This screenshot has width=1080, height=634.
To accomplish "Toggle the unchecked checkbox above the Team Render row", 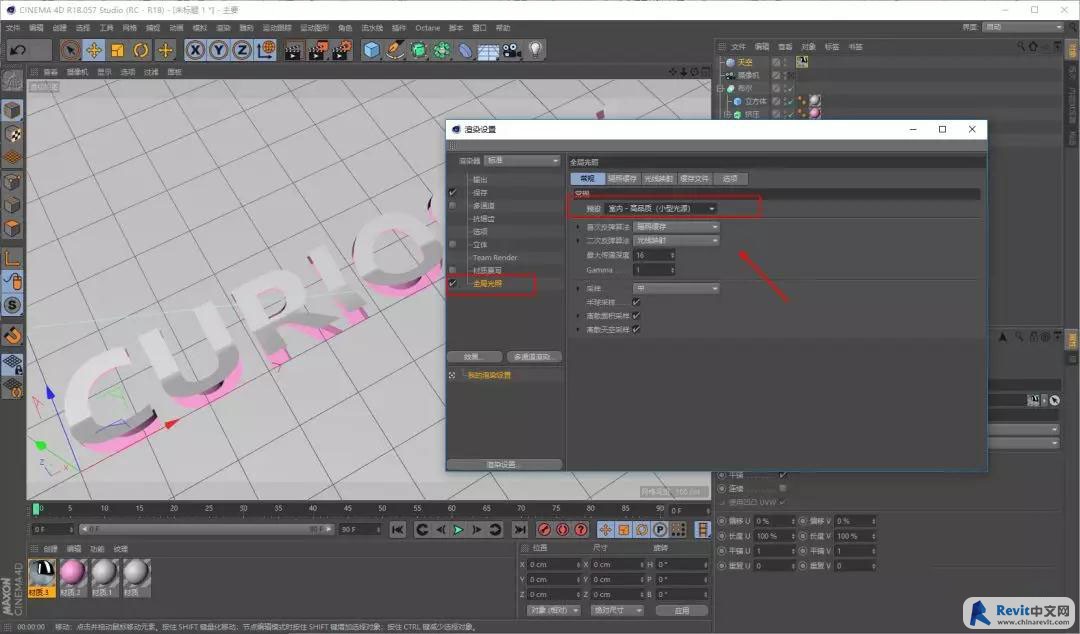I will click(x=453, y=245).
